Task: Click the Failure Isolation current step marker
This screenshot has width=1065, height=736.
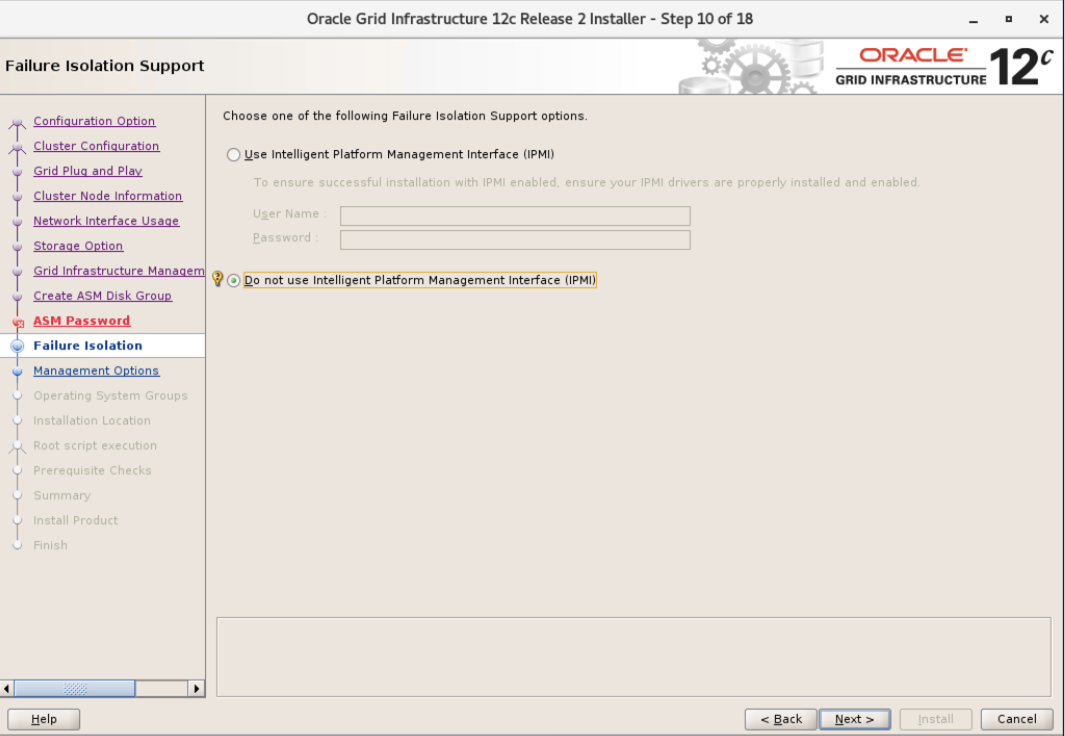Action: point(18,346)
